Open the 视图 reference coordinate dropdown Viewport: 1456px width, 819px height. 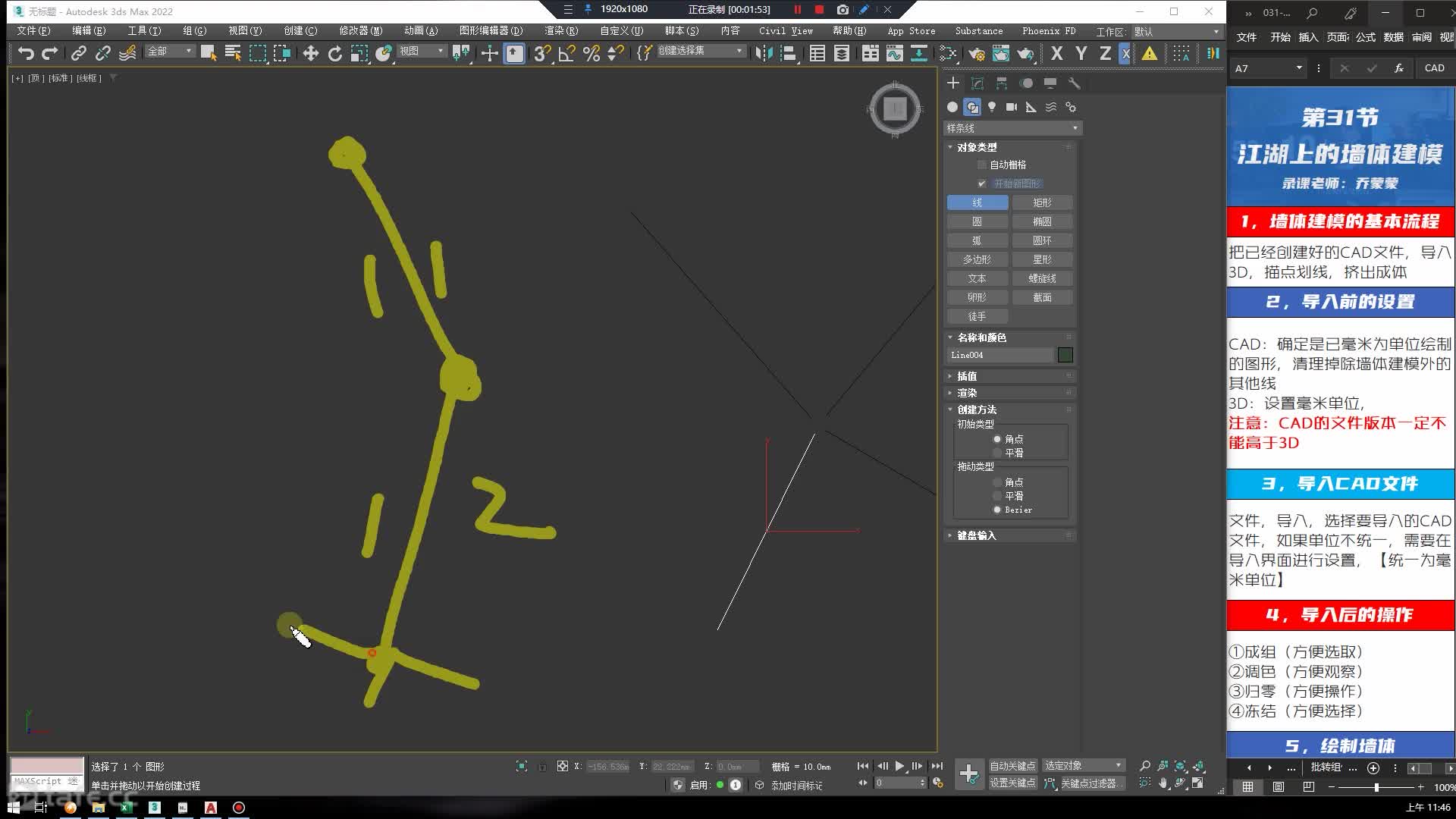click(x=422, y=51)
